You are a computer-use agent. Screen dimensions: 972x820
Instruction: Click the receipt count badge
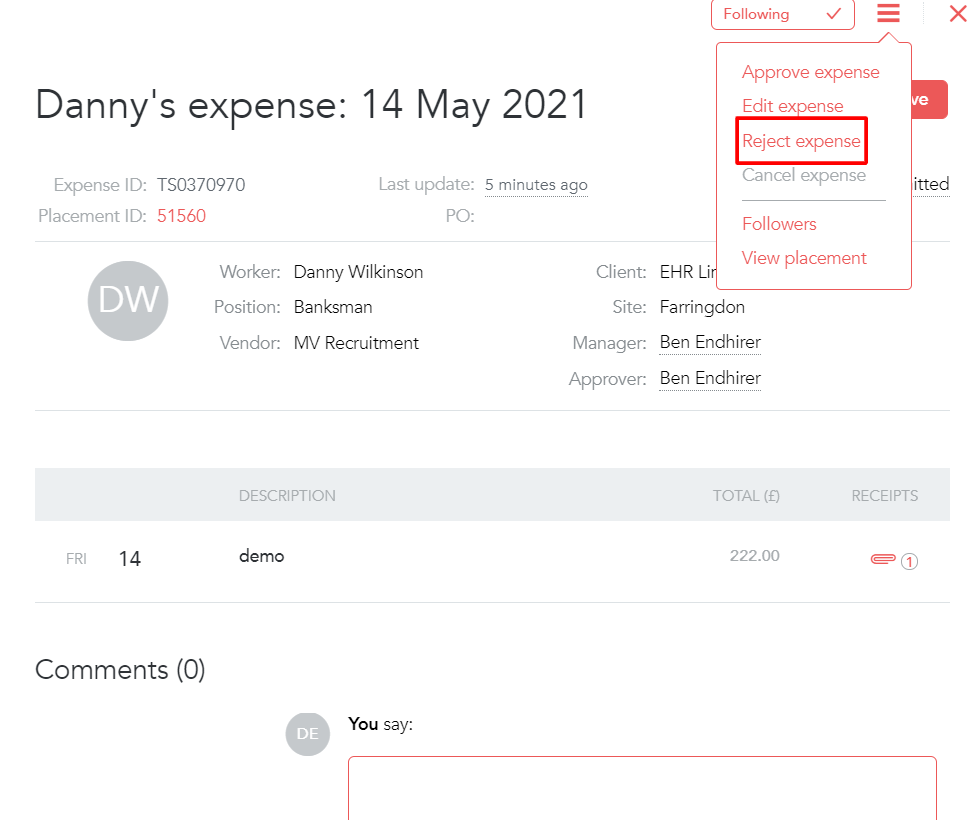tap(909, 562)
